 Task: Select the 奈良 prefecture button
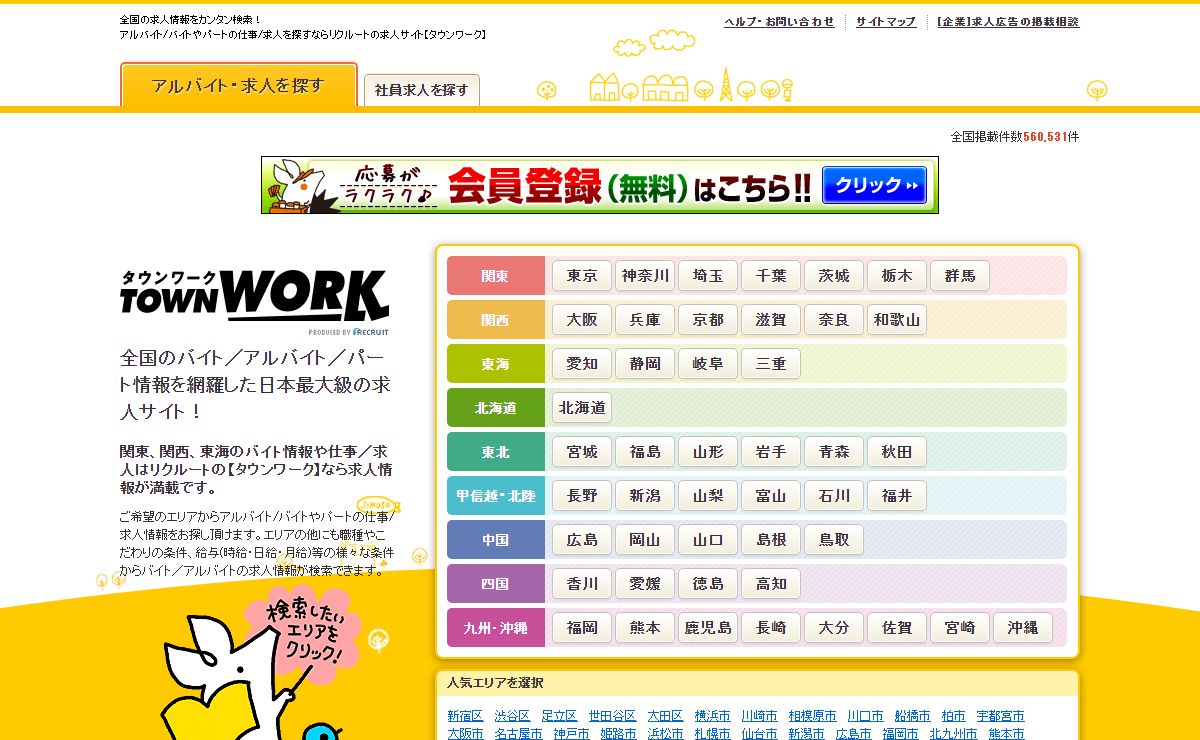coord(834,320)
